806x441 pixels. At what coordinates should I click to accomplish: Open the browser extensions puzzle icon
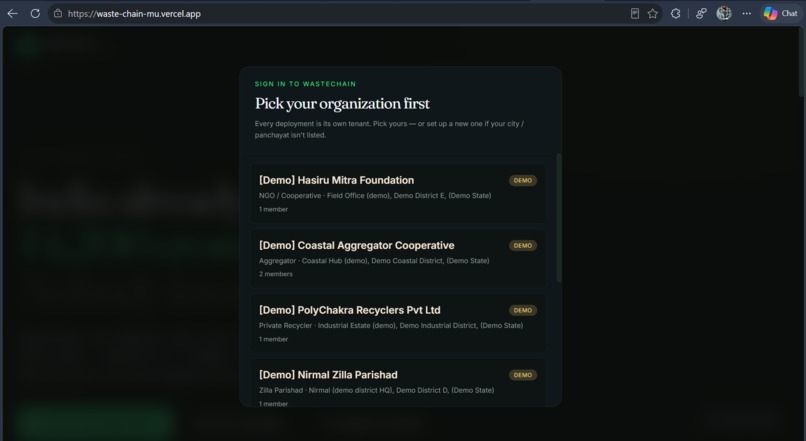(x=676, y=14)
